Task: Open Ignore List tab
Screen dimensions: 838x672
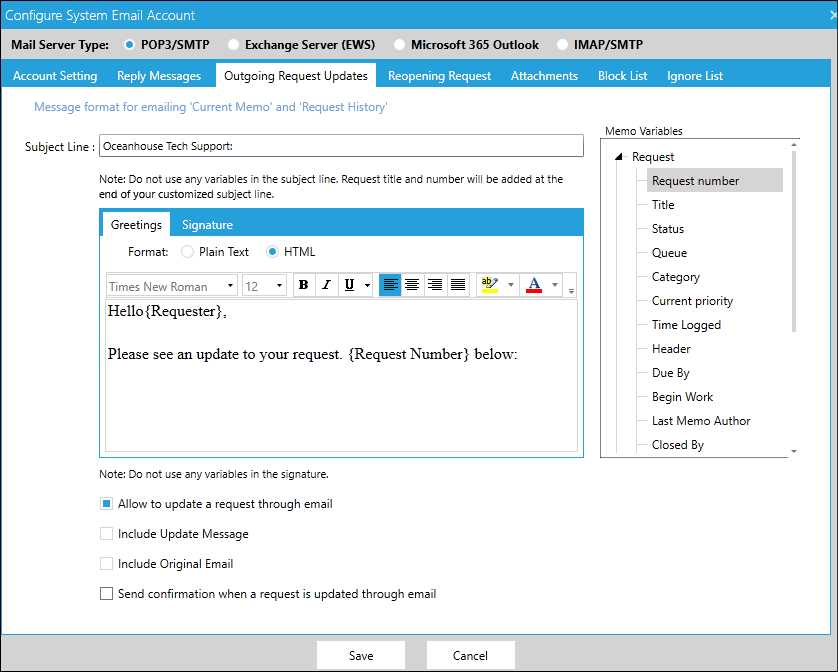Action: (x=695, y=76)
